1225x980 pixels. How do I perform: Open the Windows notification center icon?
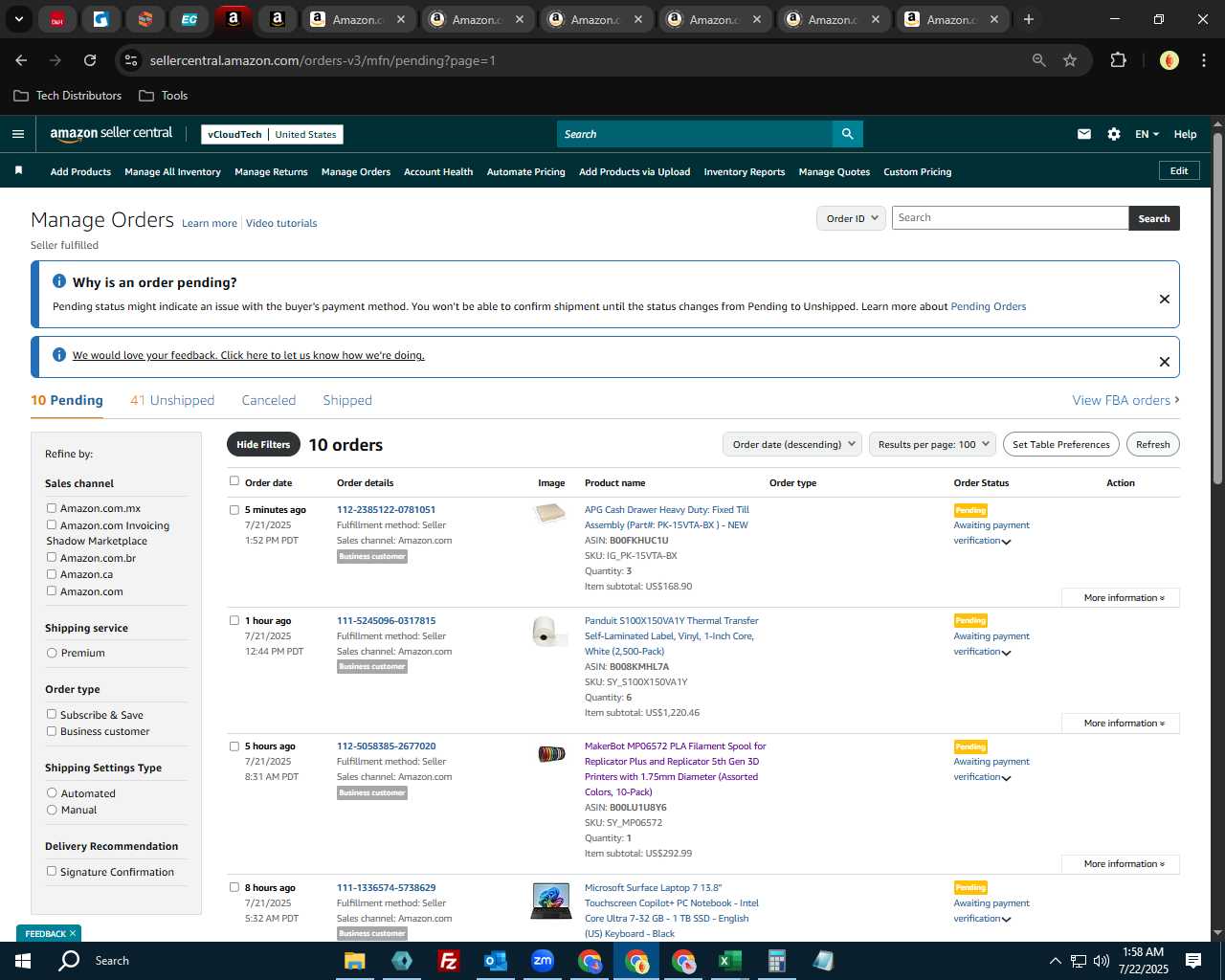[x=1193, y=961]
